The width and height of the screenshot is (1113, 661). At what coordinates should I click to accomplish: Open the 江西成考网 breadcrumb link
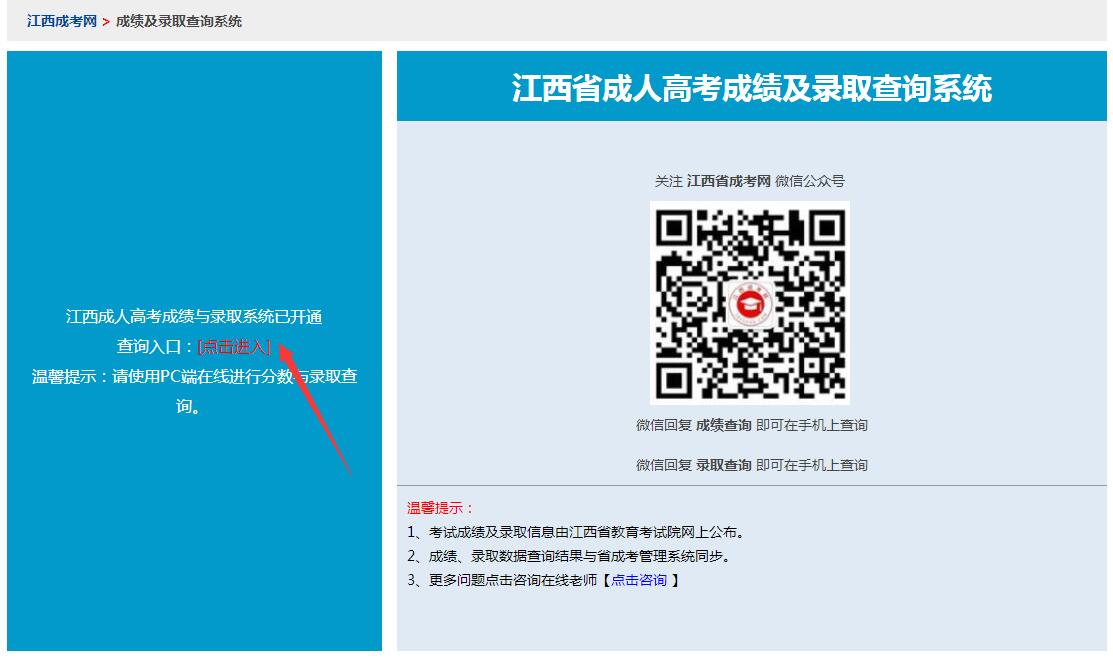click(62, 21)
